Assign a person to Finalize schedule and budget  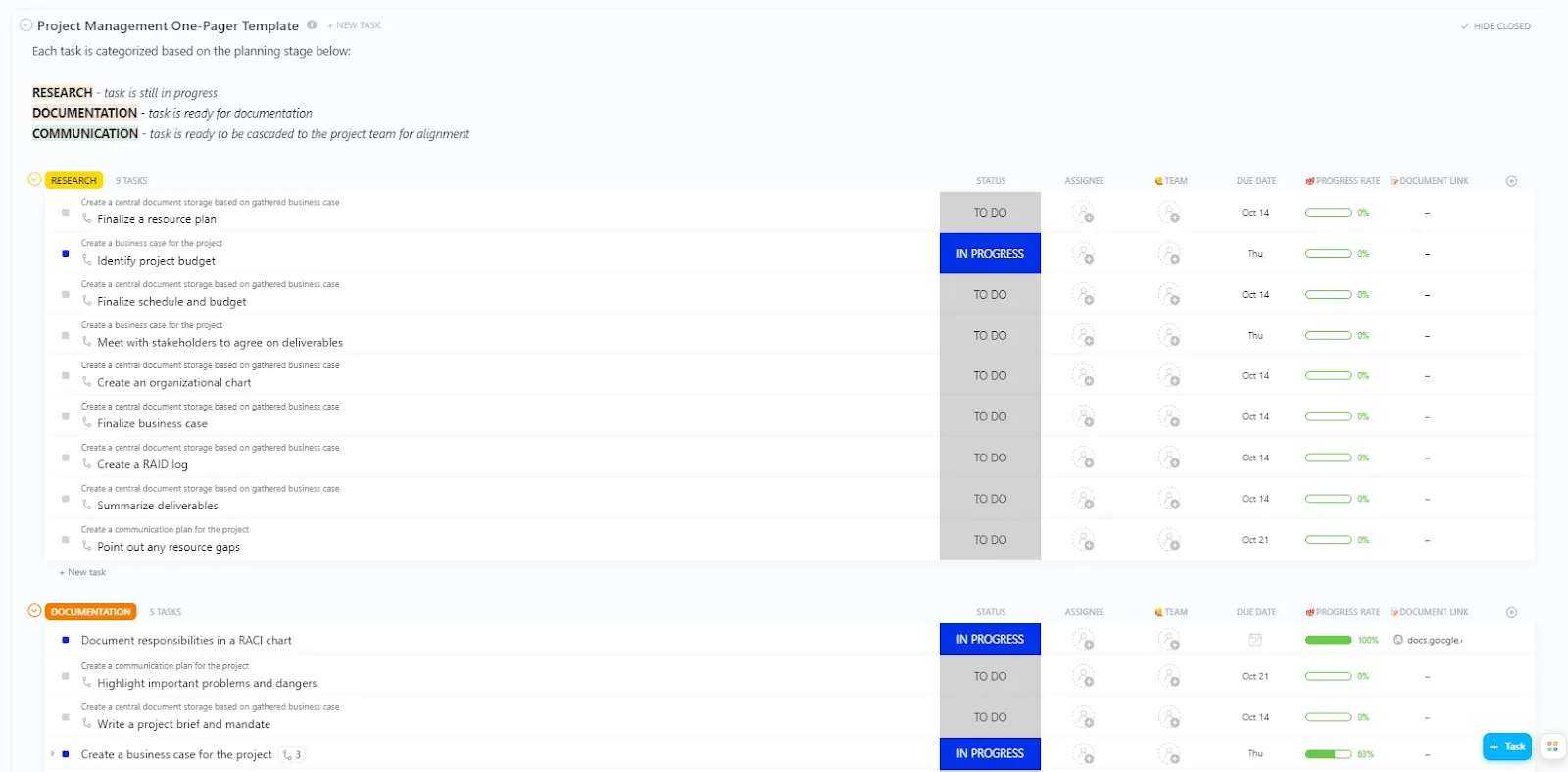[1083, 294]
